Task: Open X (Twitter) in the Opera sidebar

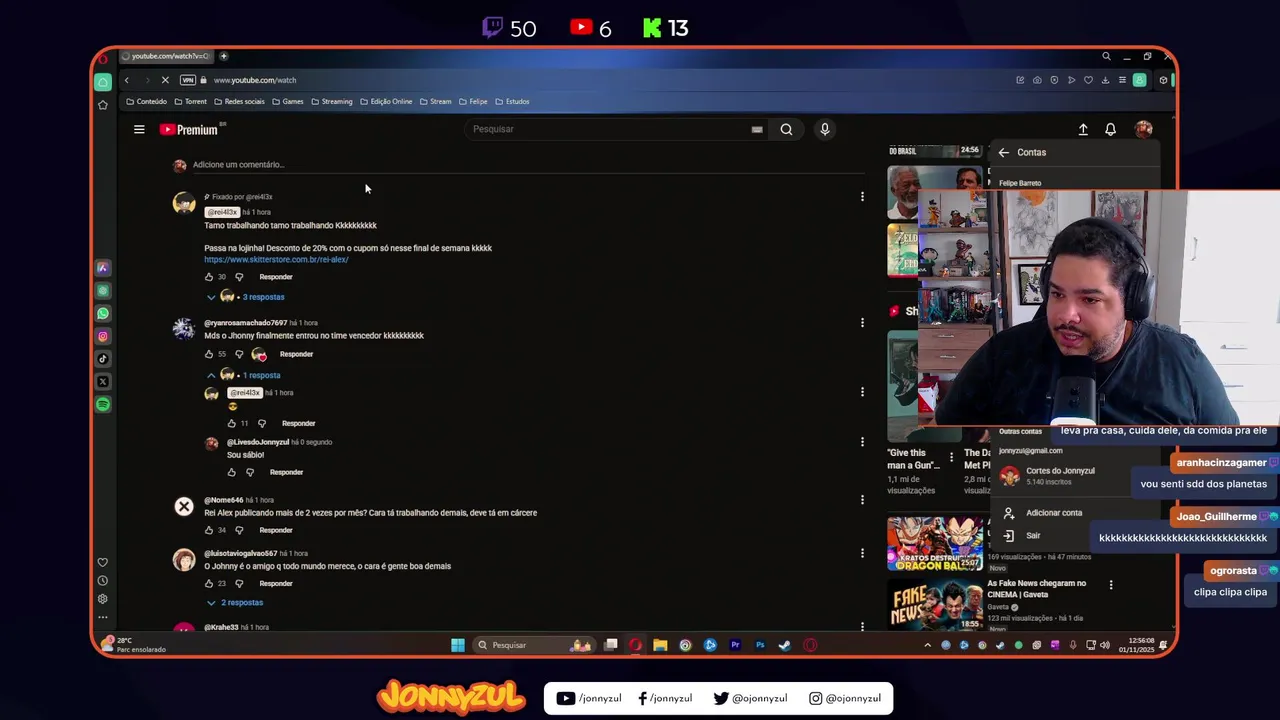Action: tap(103, 382)
